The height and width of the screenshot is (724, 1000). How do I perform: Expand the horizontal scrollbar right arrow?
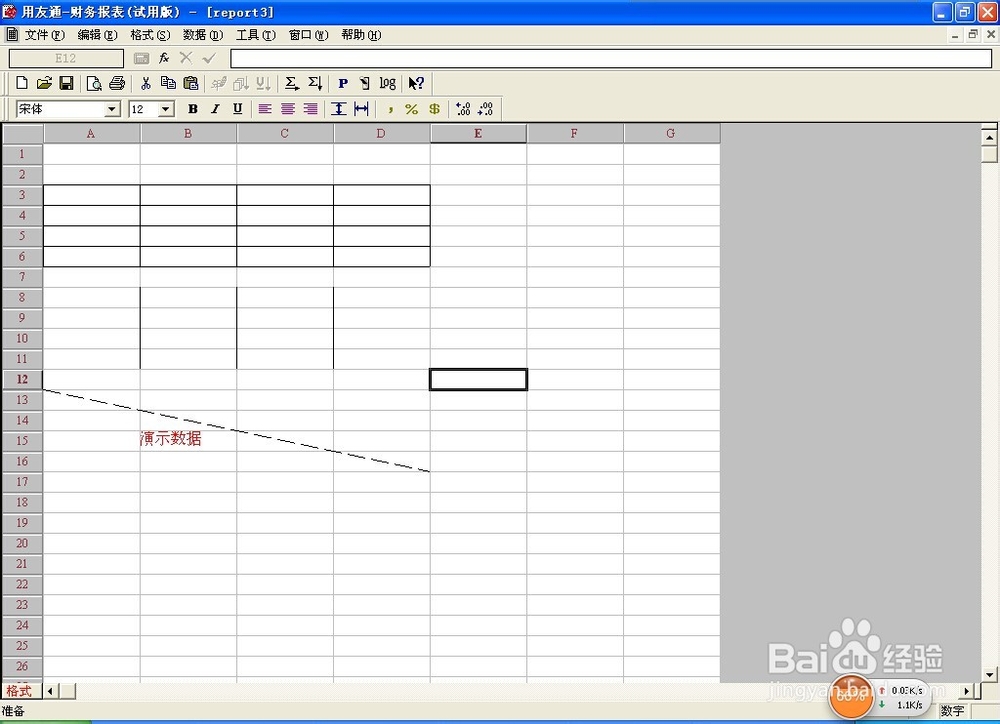pyautogui.click(x=967, y=690)
